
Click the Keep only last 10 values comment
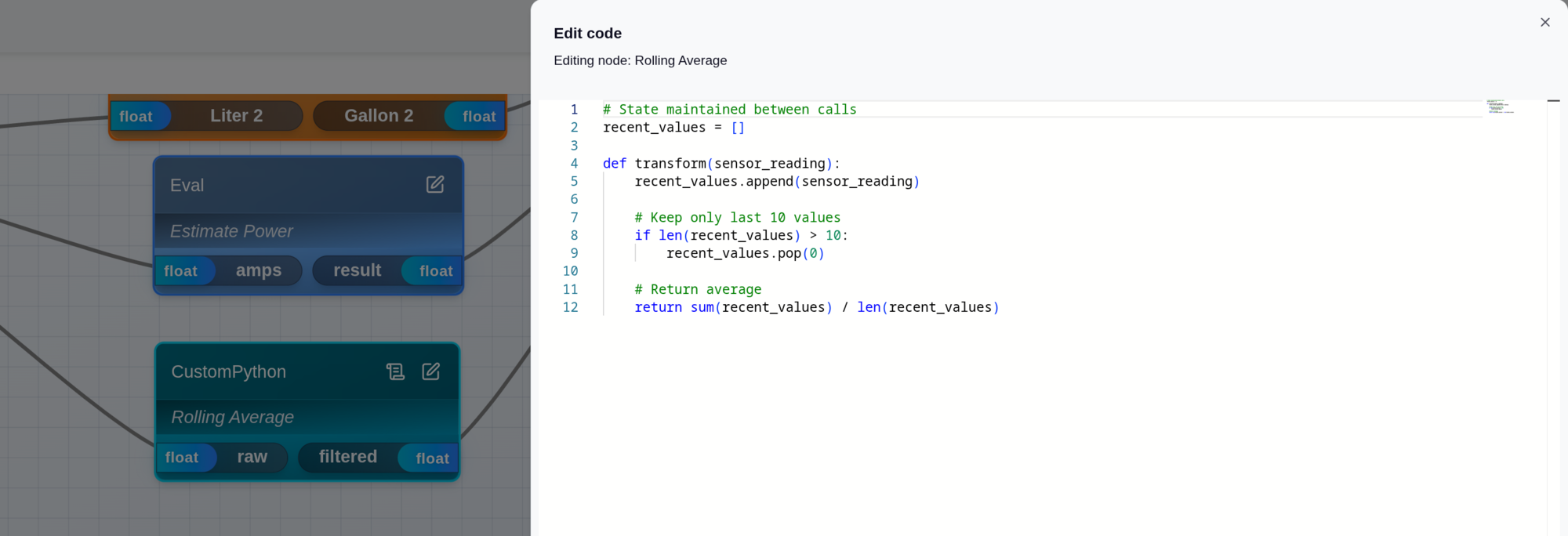737,218
